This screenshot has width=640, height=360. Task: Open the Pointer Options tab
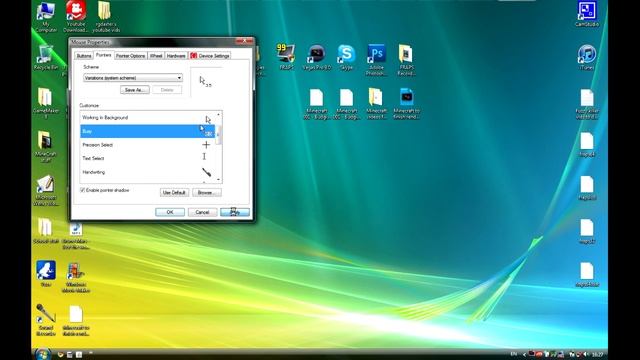(x=131, y=56)
